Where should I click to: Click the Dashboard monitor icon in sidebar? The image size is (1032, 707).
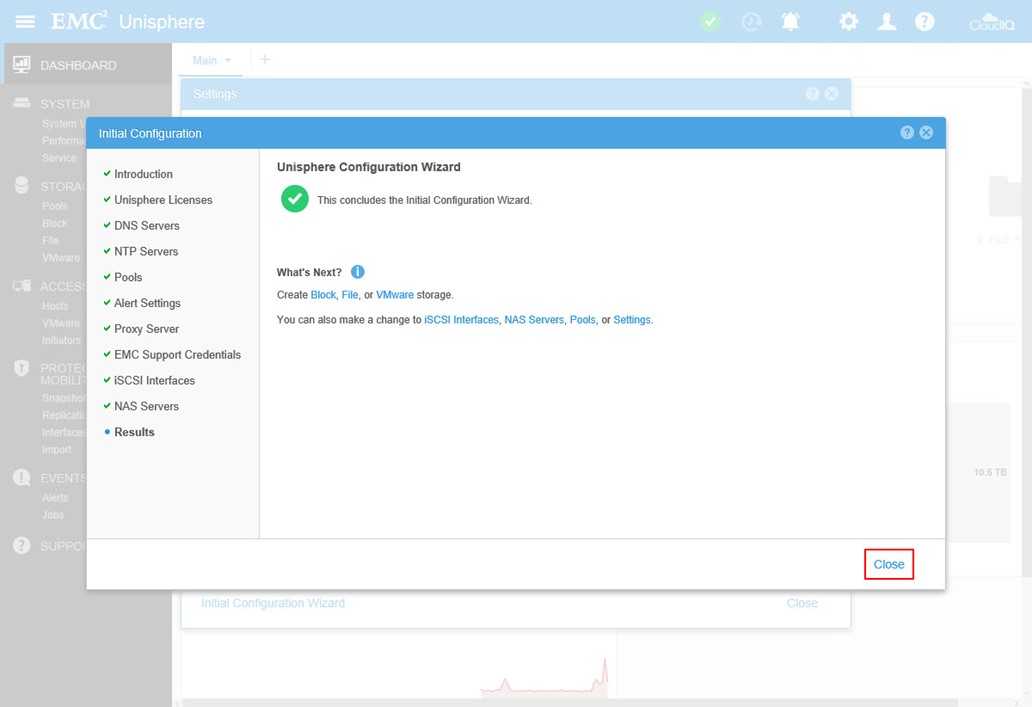click(22, 65)
